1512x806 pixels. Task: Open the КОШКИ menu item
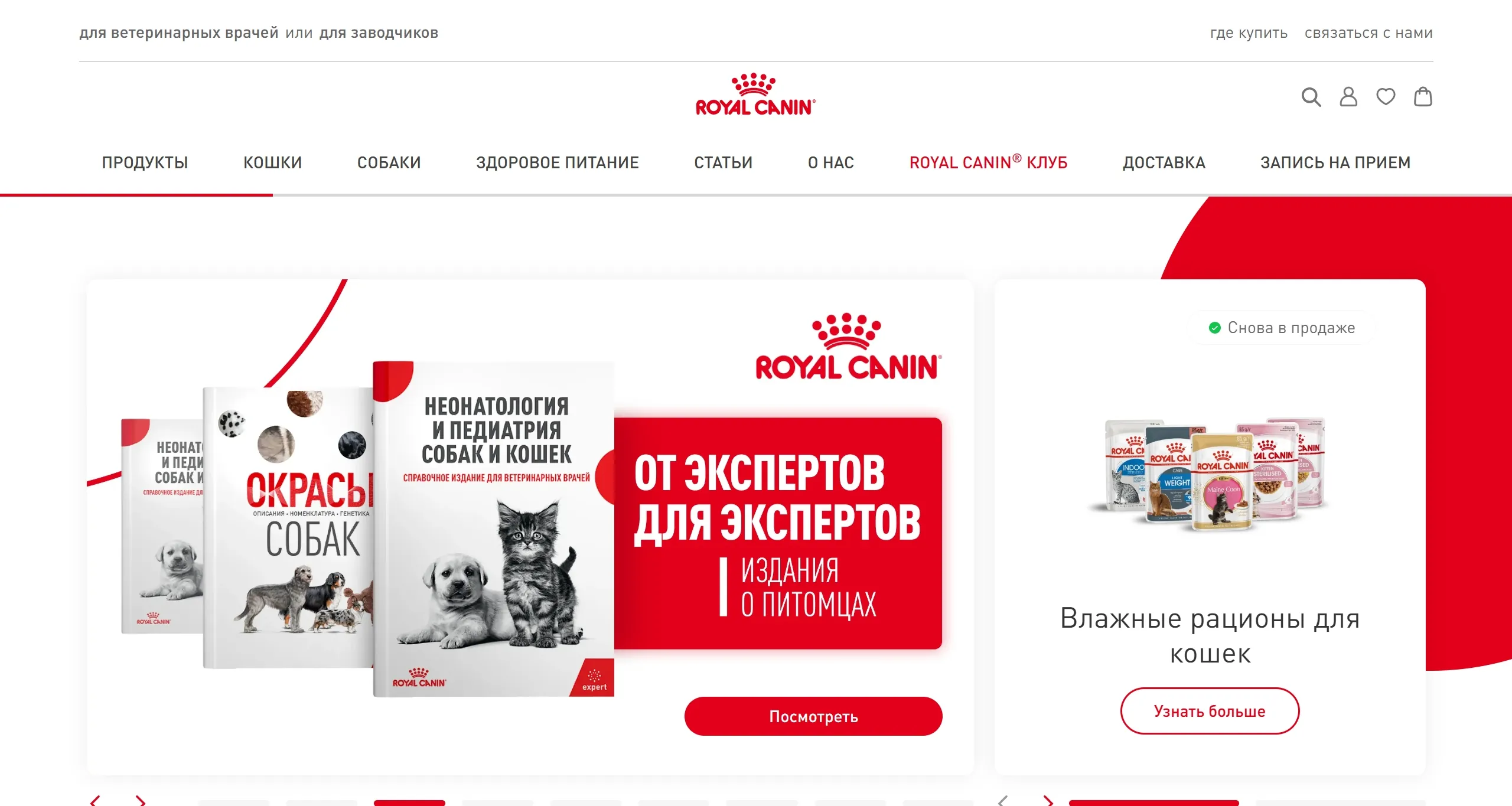(272, 162)
